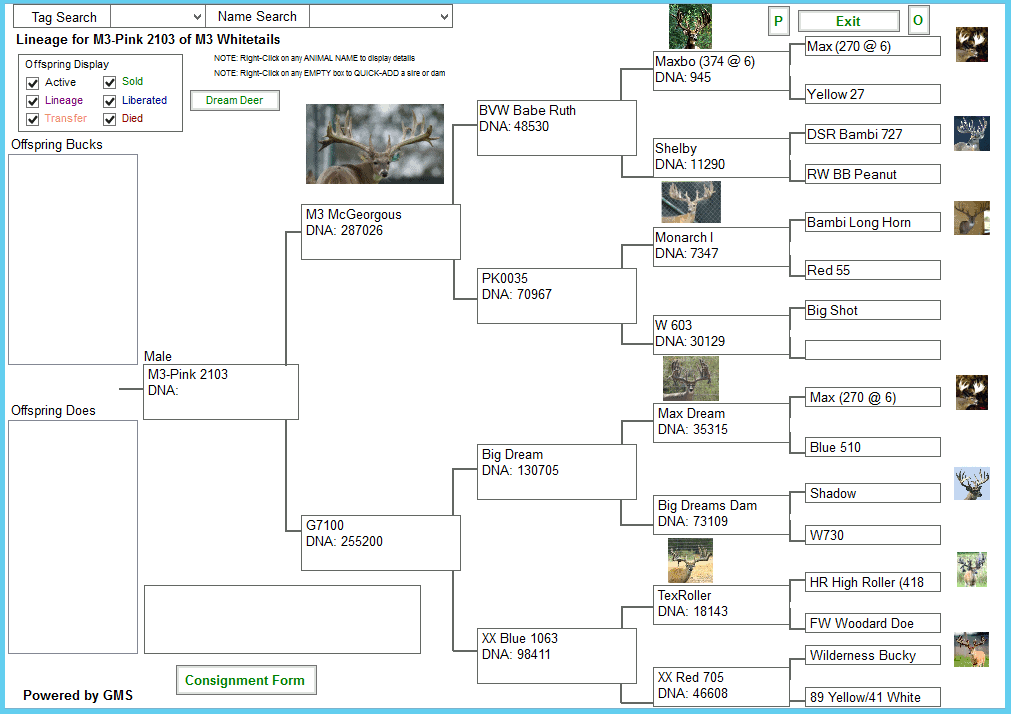Screen dimensions: 1011x714
Task: Expand the Name Search dropdown
Action: 380,17
